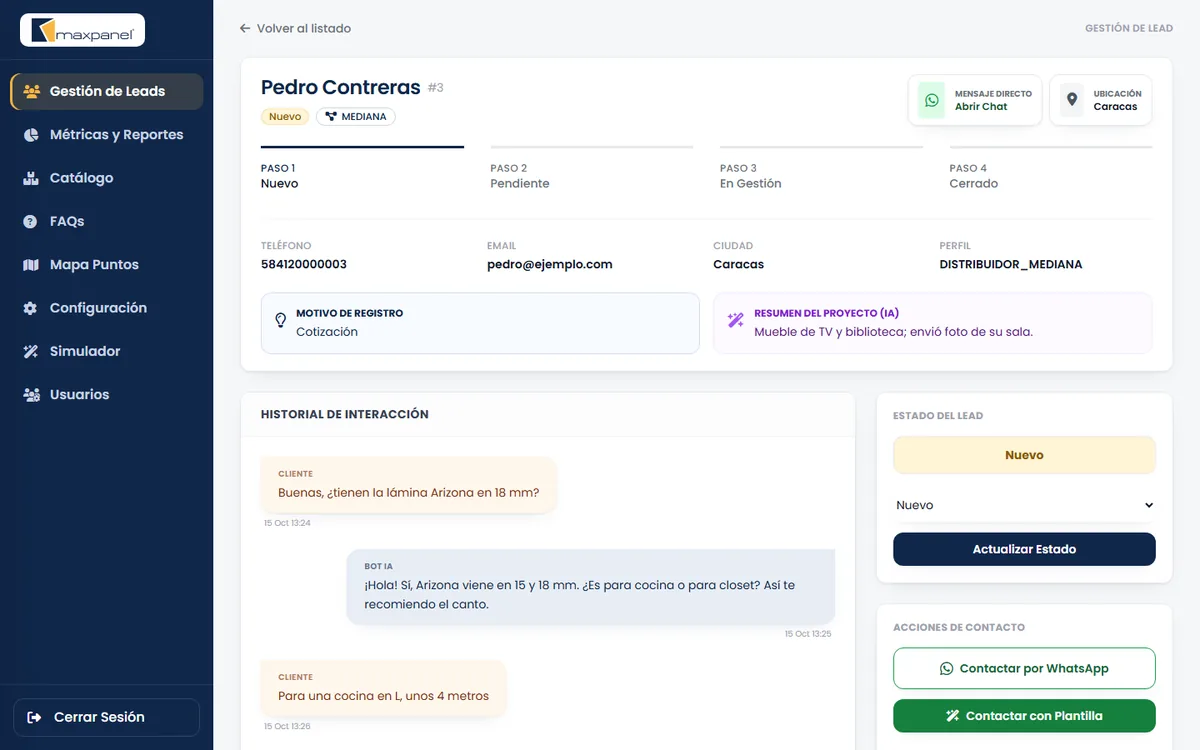Screen dimensions: 1200x750
Task: Click the email pedro@ejemplo.com
Action: click(x=550, y=265)
